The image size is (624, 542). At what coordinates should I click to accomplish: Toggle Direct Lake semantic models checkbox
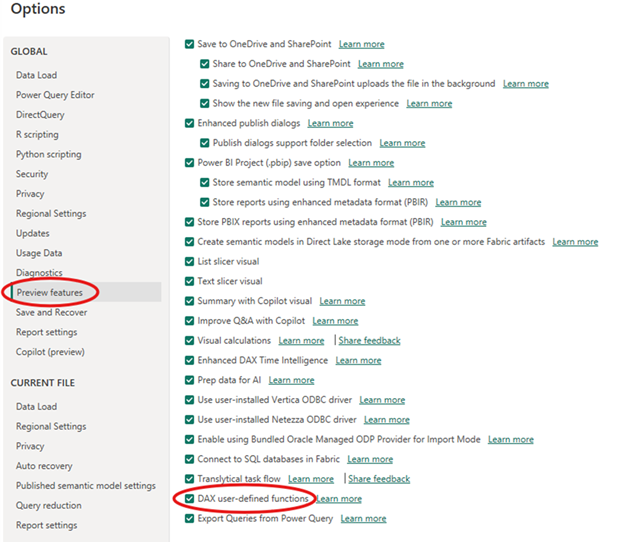tap(189, 242)
